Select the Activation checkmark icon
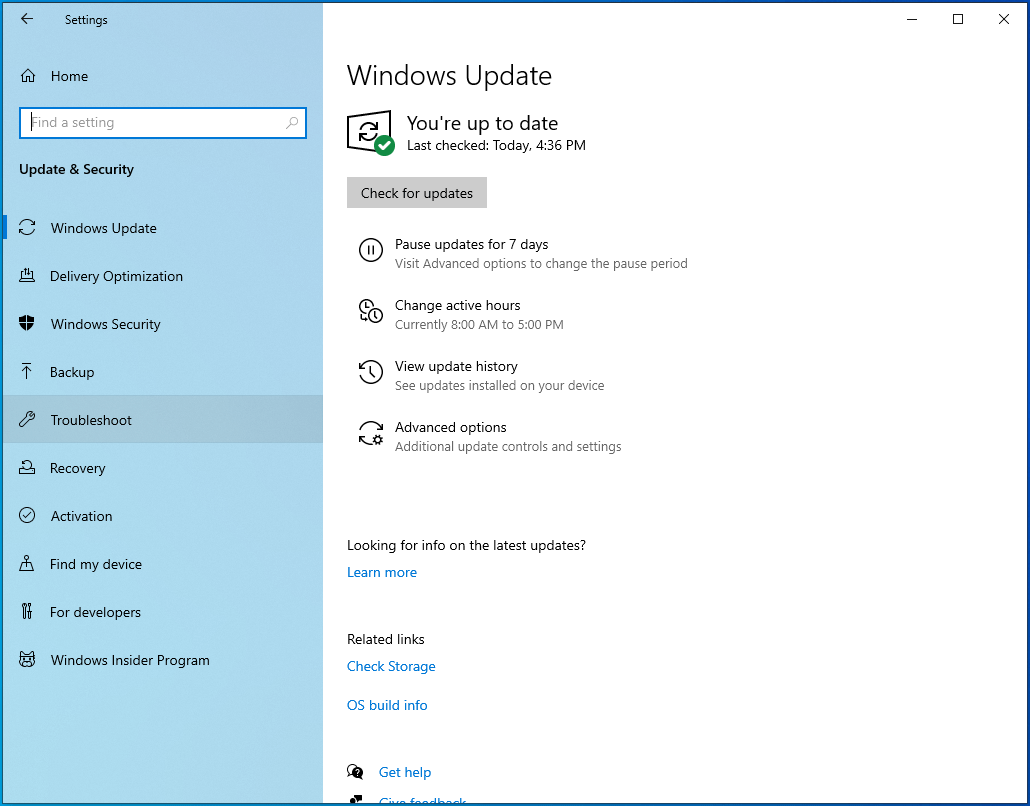Image resolution: width=1030 pixels, height=806 pixels. point(29,516)
